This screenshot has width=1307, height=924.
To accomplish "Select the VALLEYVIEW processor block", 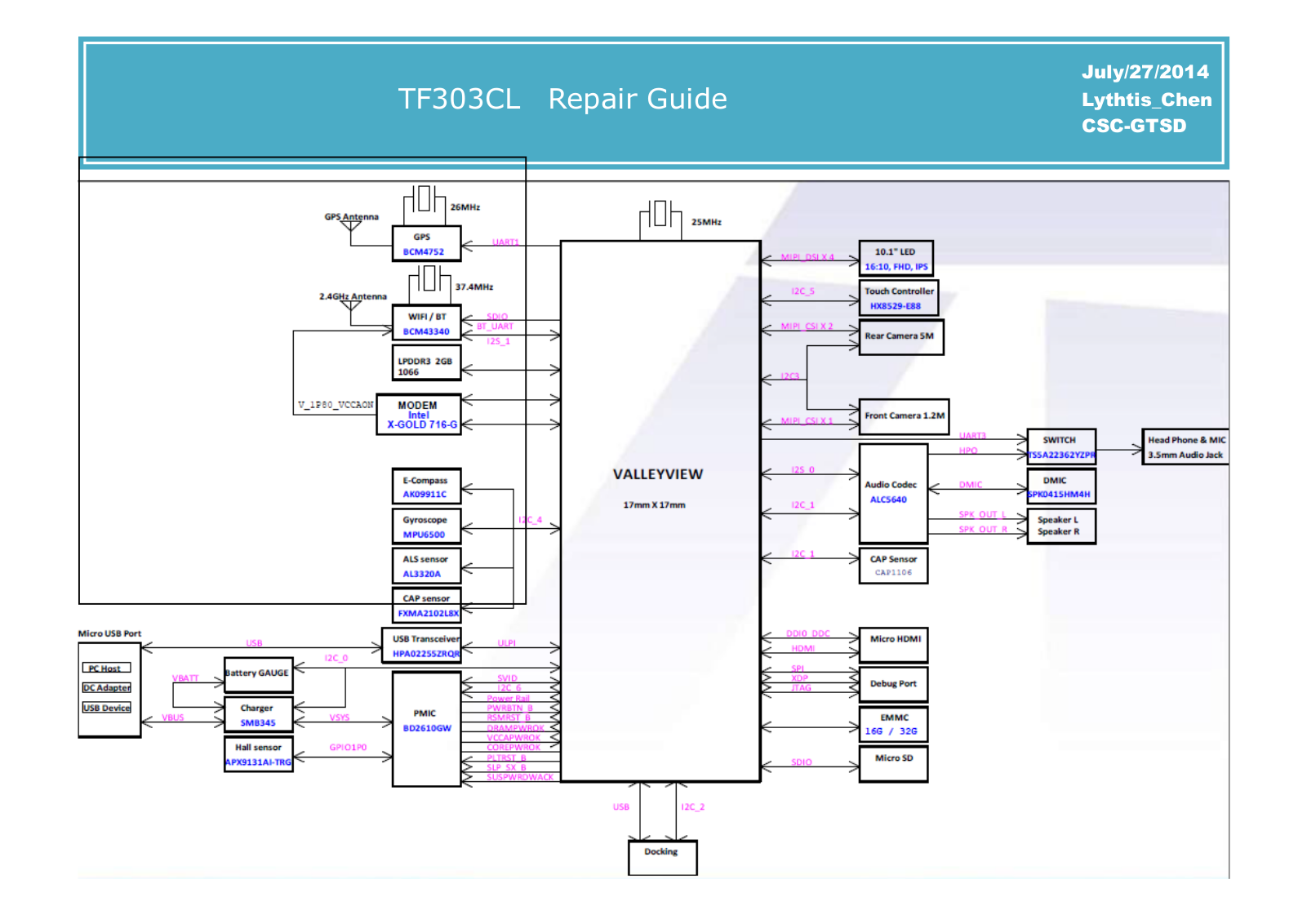I will [660, 511].
